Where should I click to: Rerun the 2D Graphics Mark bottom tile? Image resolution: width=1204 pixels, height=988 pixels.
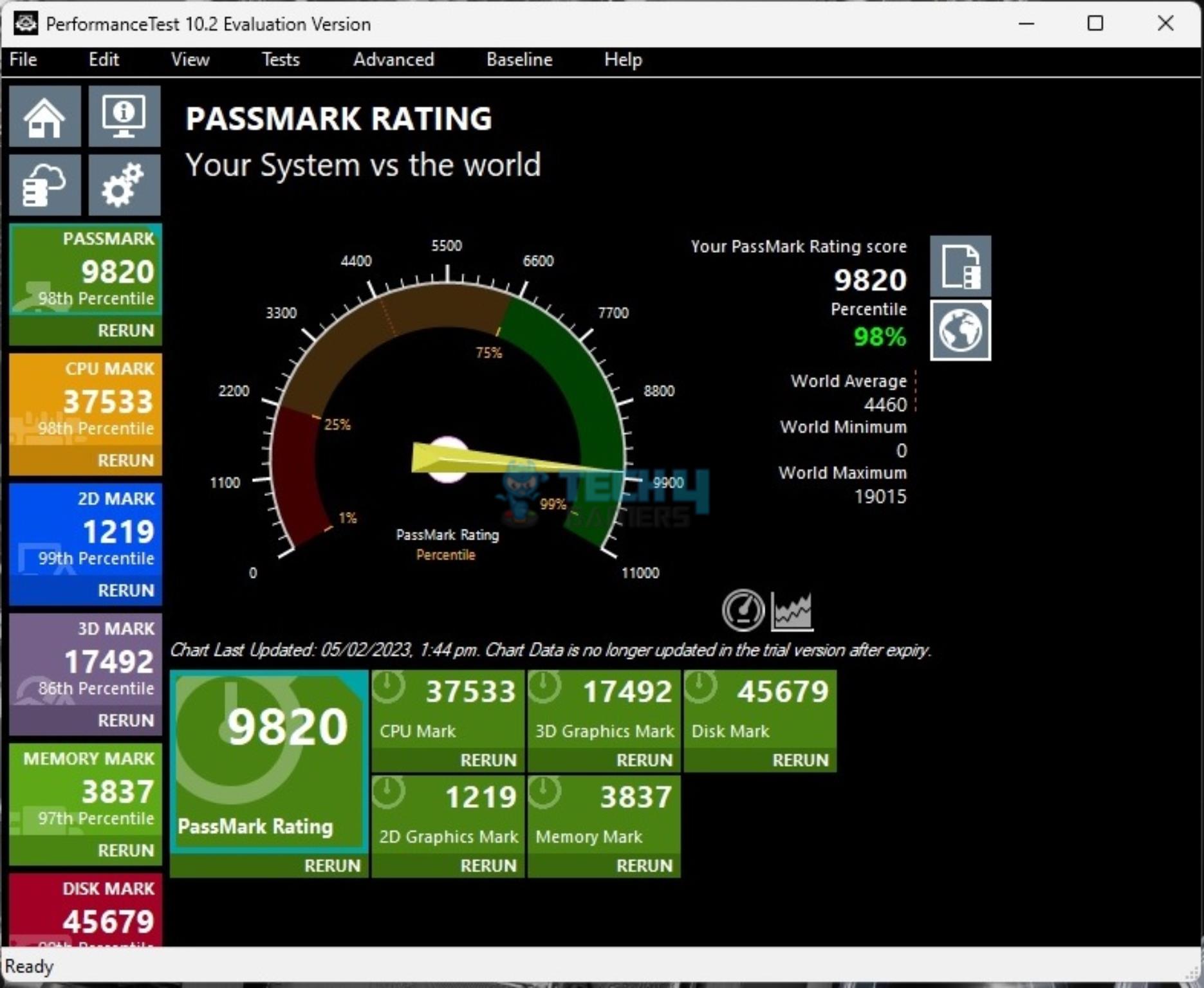coord(488,866)
